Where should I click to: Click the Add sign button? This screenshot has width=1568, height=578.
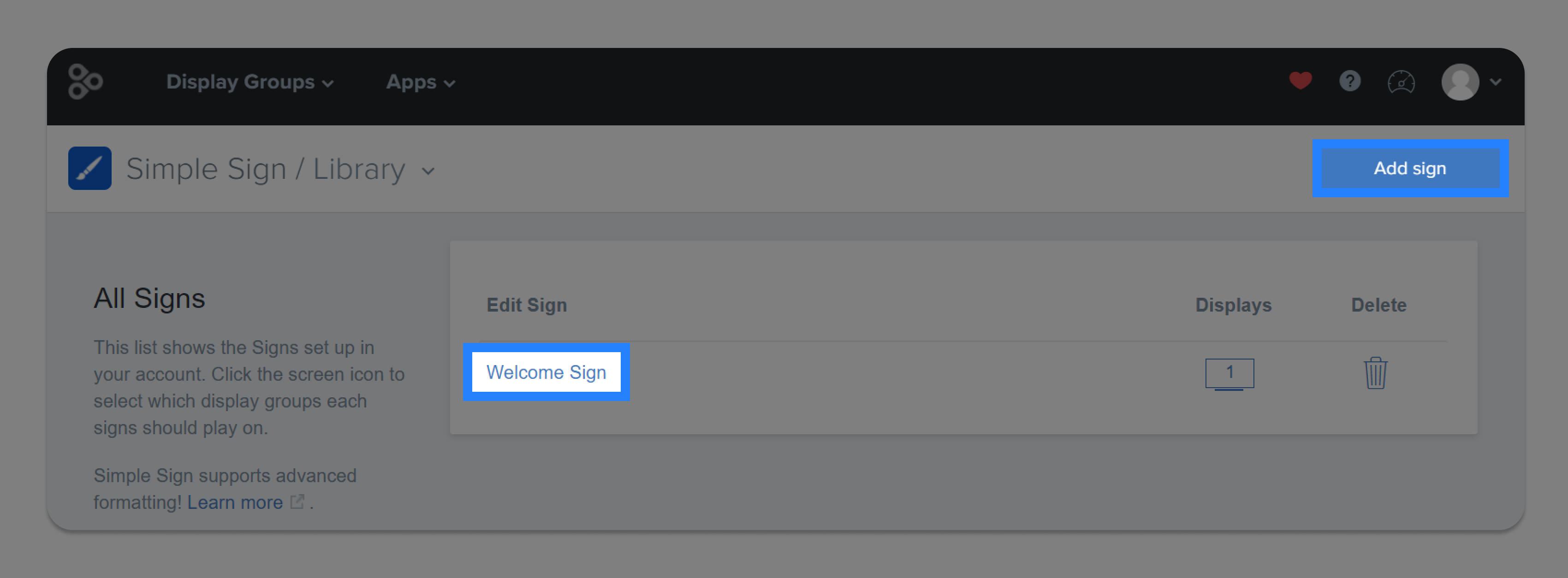(1410, 168)
